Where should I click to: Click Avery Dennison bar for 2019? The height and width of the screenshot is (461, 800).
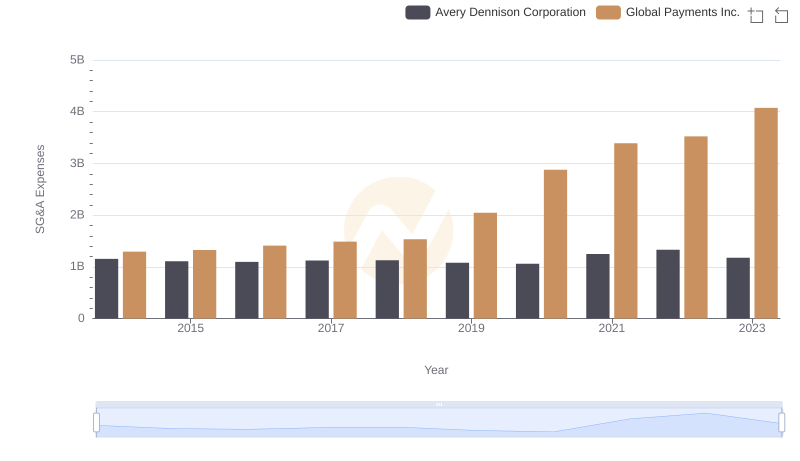pyautogui.click(x=457, y=291)
